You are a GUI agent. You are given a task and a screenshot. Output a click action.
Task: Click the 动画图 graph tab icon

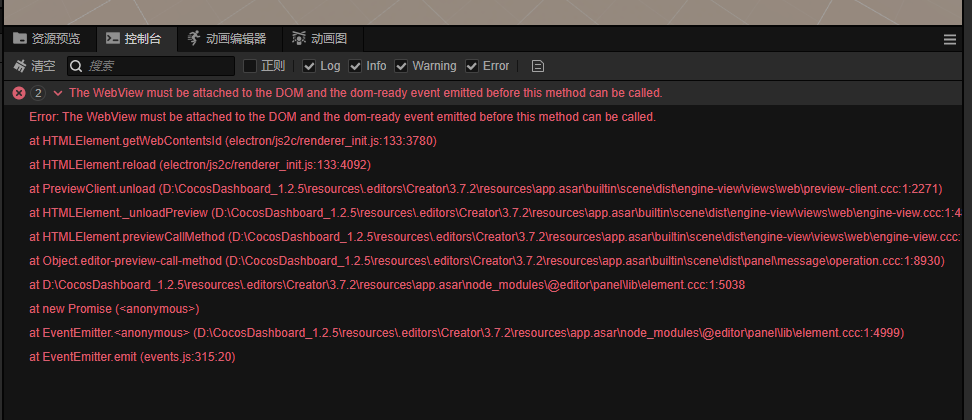coord(299,39)
